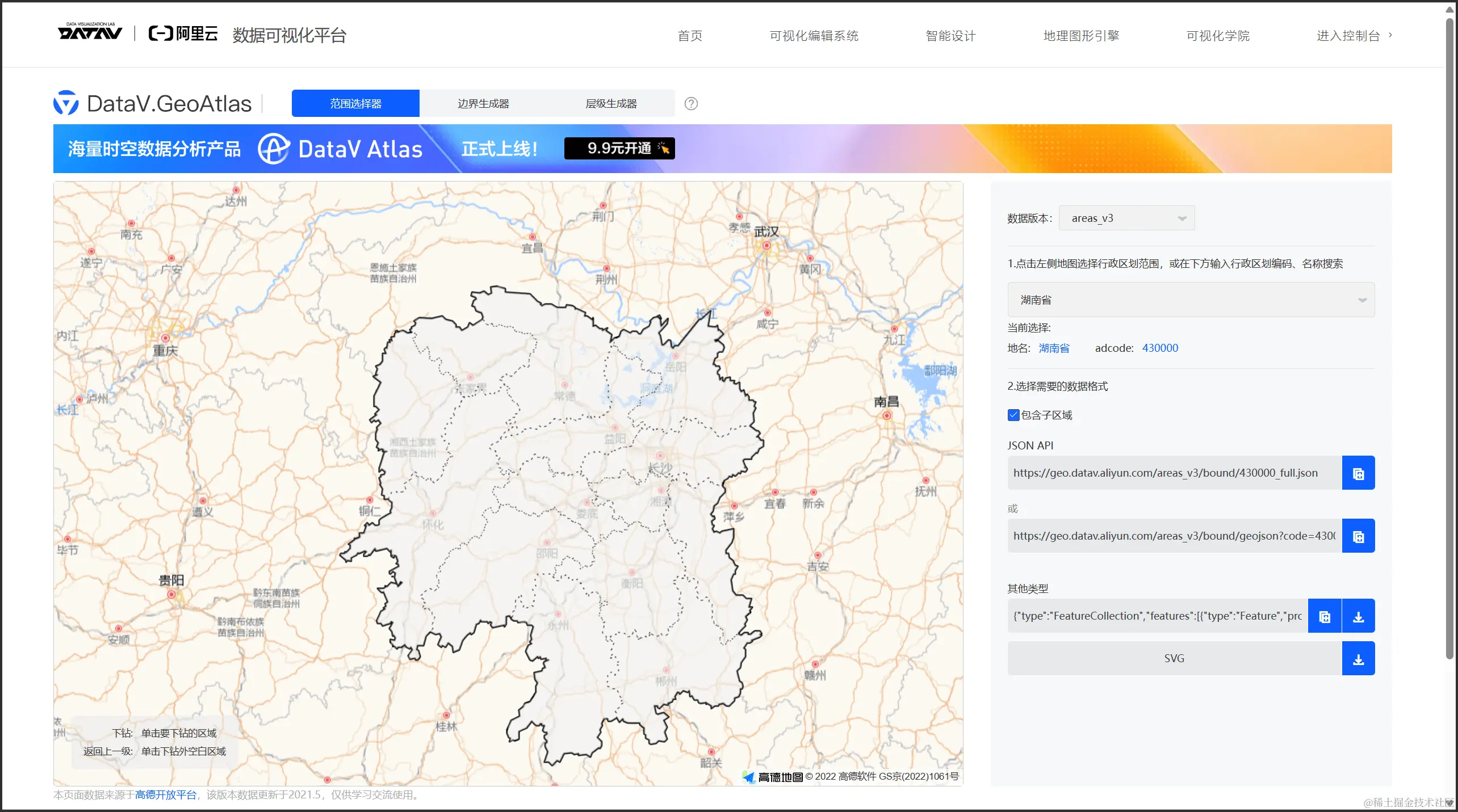Image resolution: width=1458 pixels, height=812 pixels.
Task: Download the SVG file
Action: click(x=1358, y=659)
